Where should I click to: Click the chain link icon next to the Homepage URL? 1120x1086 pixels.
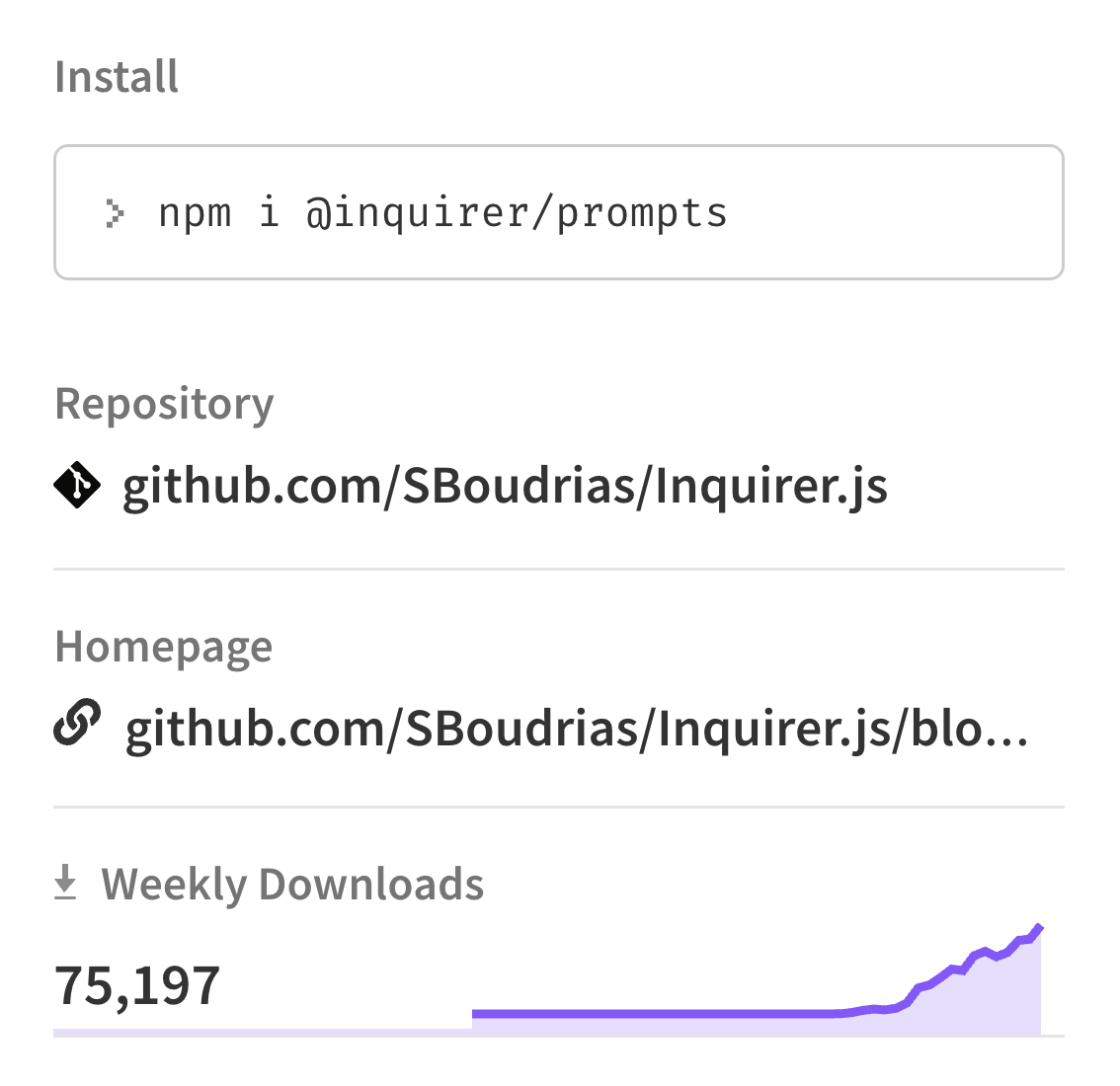[77, 724]
